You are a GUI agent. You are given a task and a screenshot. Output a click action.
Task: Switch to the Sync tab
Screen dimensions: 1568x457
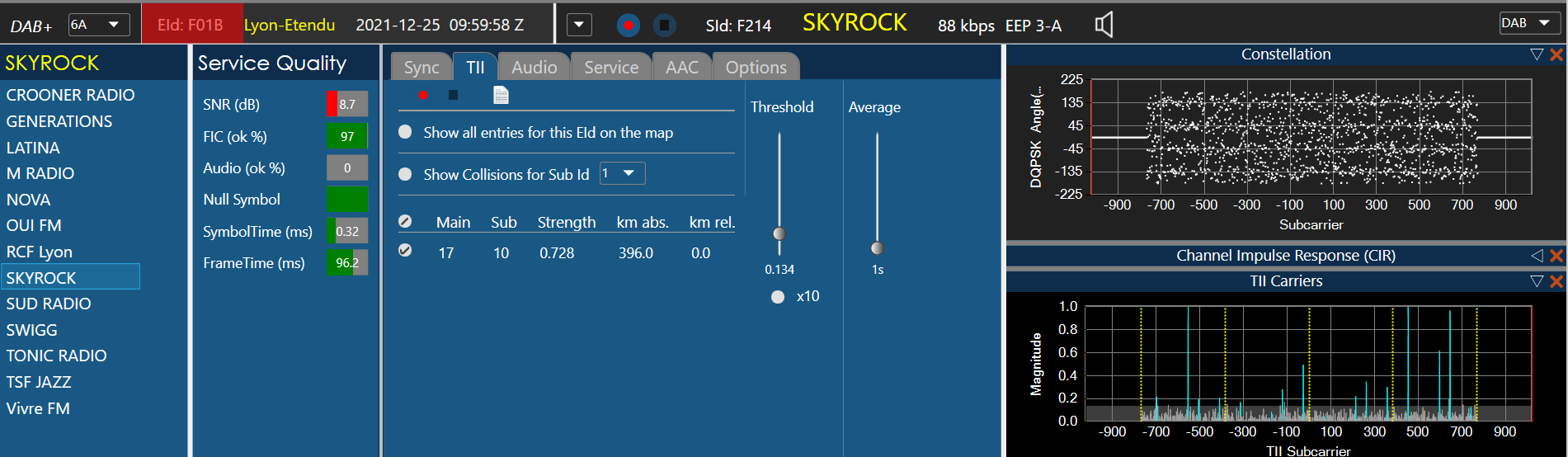point(421,67)
